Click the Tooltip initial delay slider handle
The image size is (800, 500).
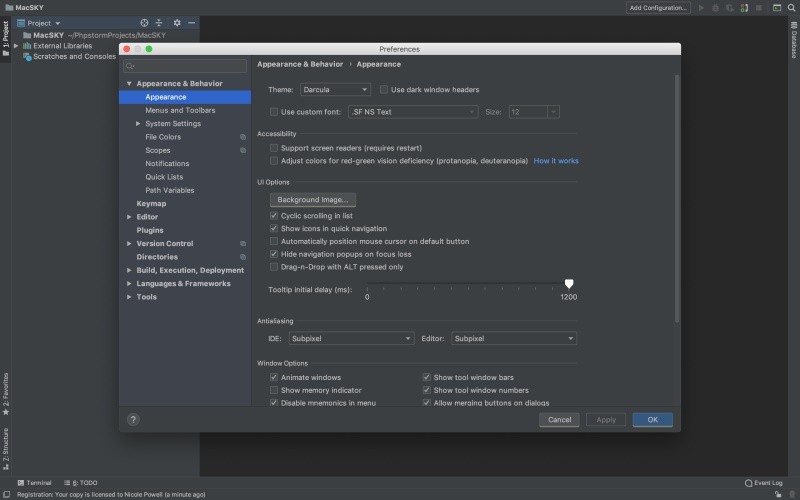569,284
